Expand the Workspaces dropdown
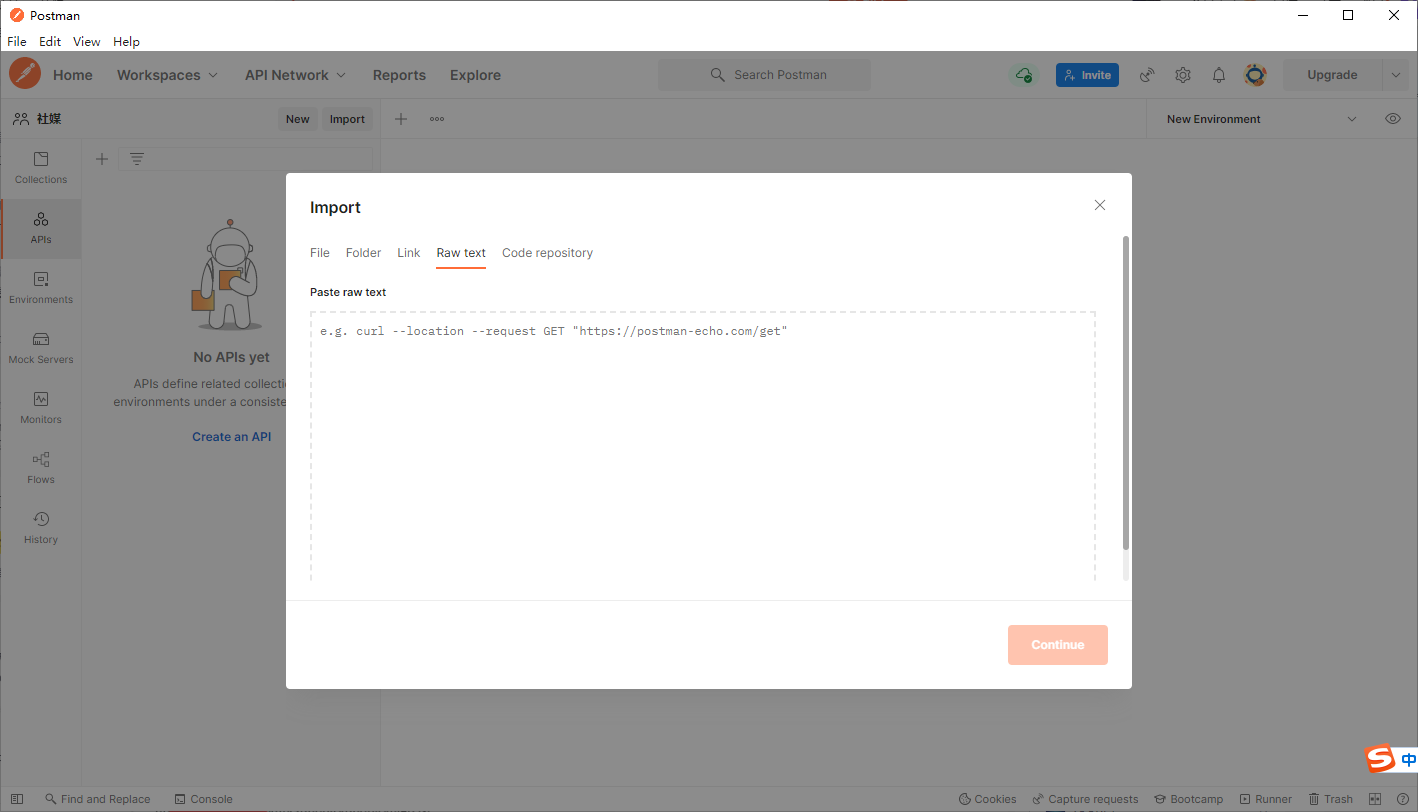The image size is (1418, 812). pyautogui.click(x=167, y=75)
